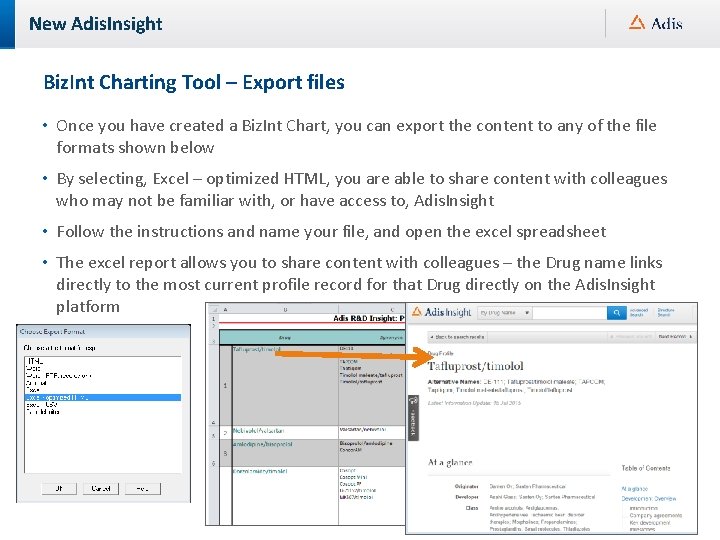The width and height of the screenshot is (720, 540).
Task: Click the 'At a glance' section heading
Action: [x=450, y=462]
